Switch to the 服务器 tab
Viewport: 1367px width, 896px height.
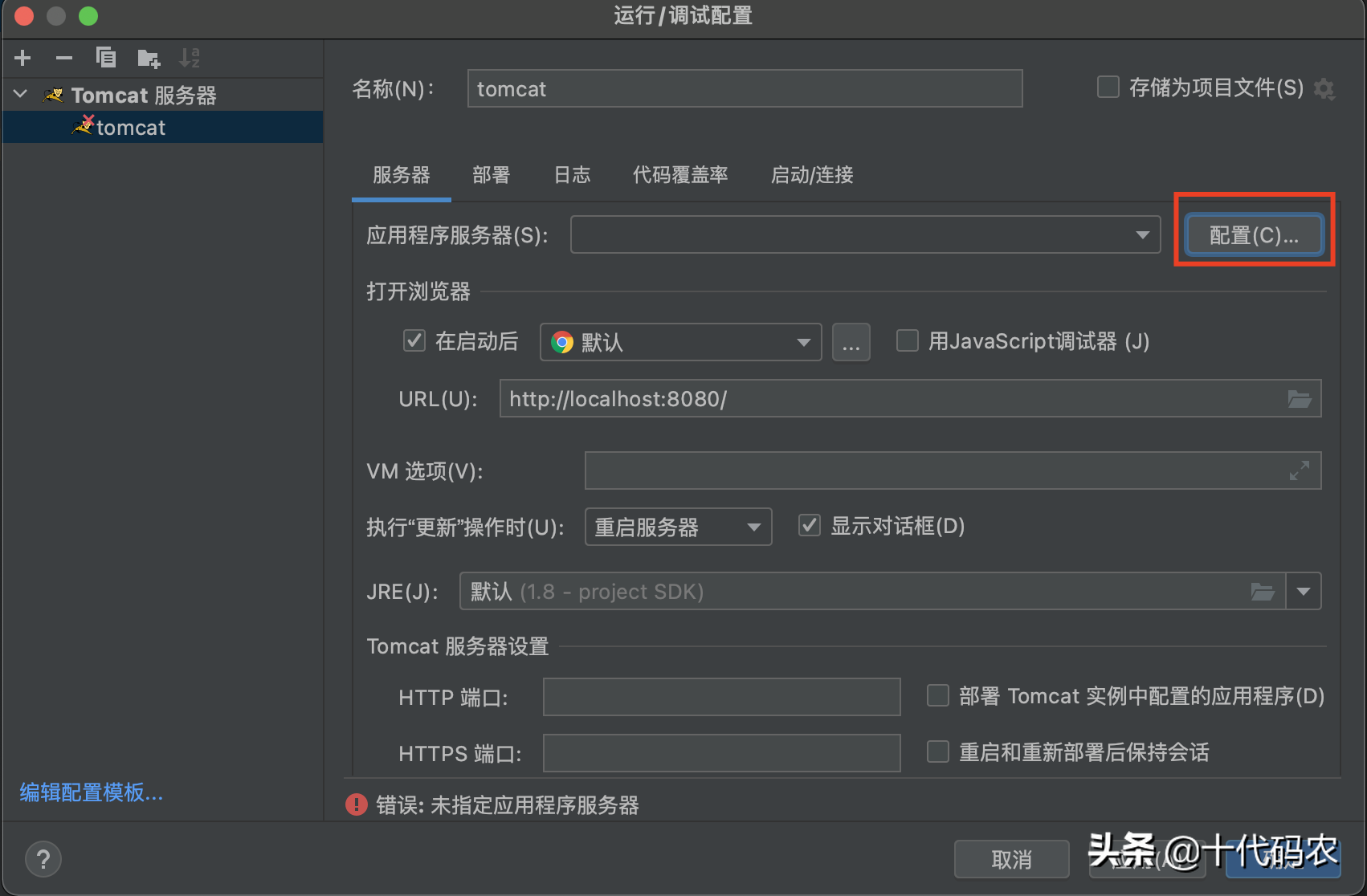(402, 175)
